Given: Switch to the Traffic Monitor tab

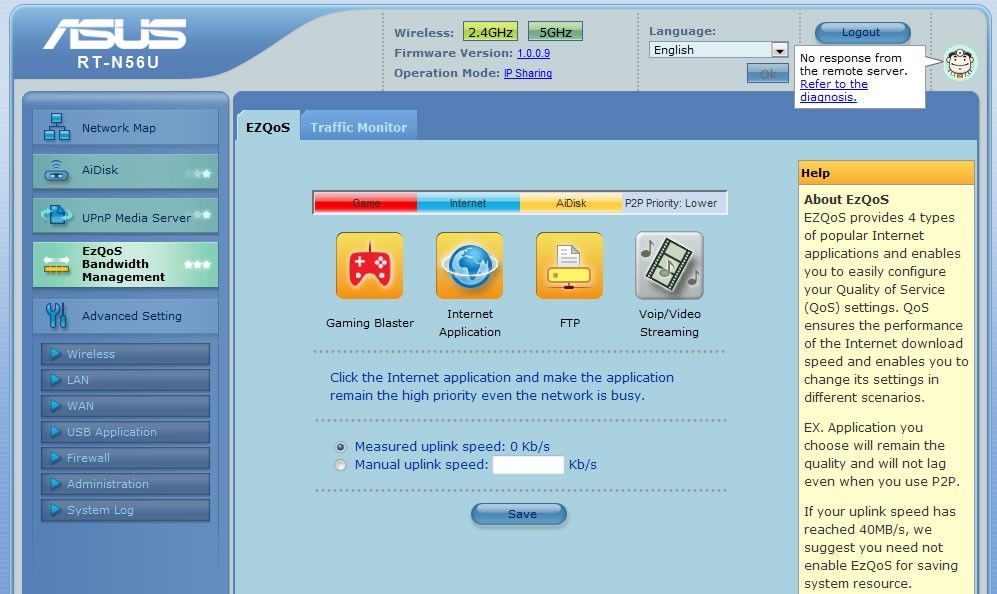Looking at the screenshot, I should click(x=359, y=127).
